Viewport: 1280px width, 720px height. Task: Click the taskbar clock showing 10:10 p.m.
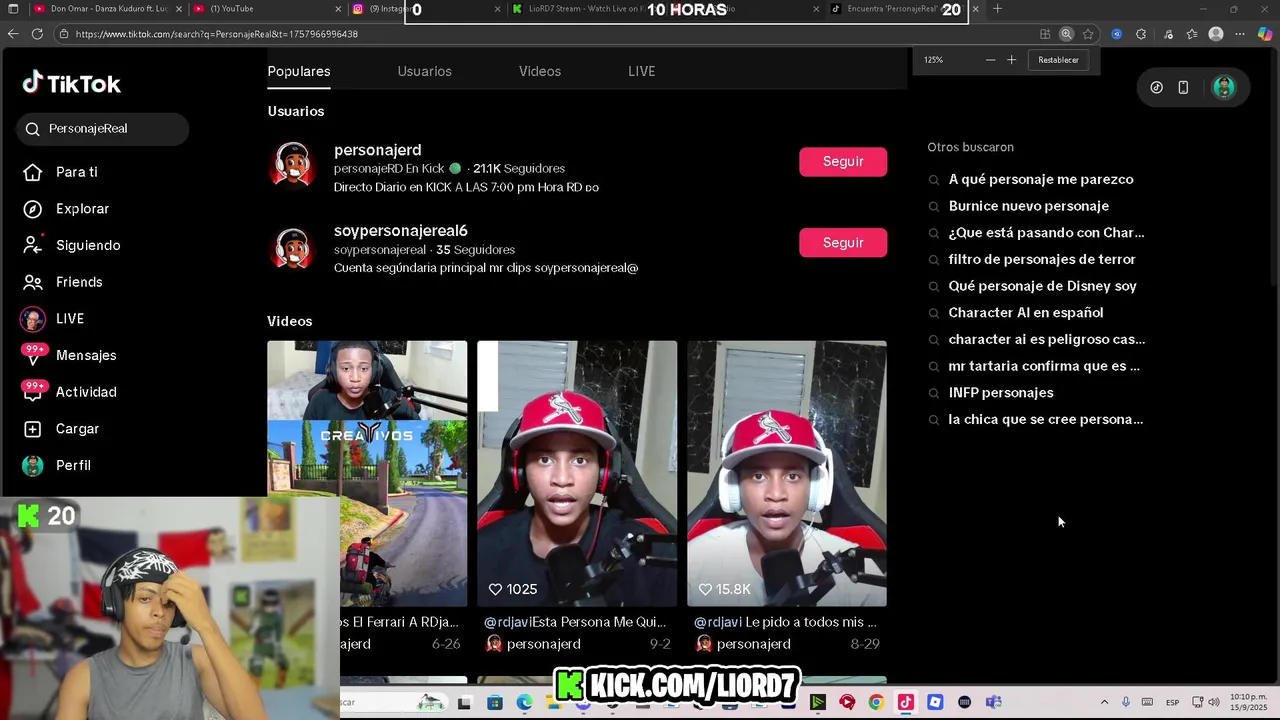[x=1249, y=702]
